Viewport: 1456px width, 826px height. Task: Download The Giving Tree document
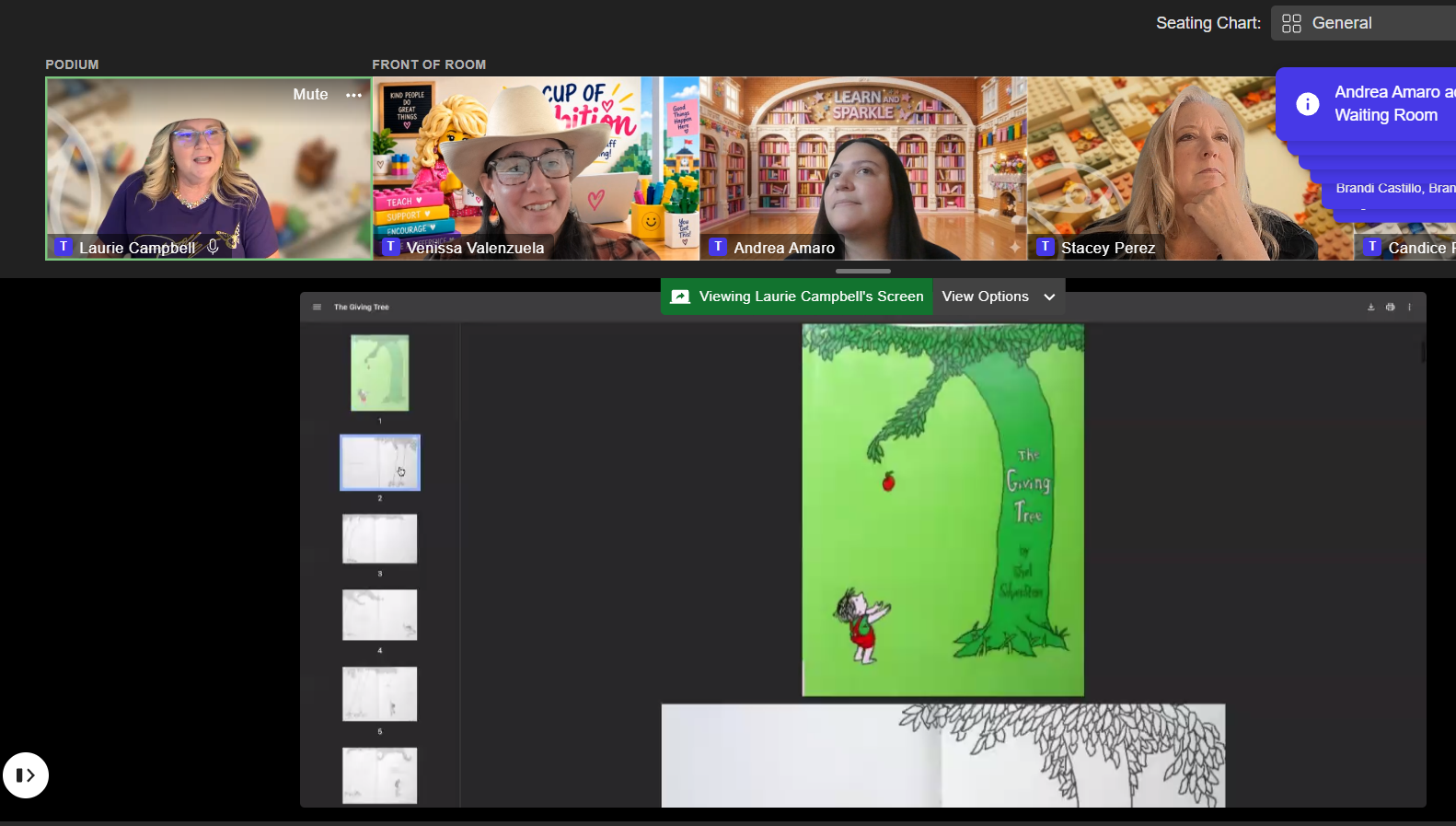click(x=1370, y=307)
